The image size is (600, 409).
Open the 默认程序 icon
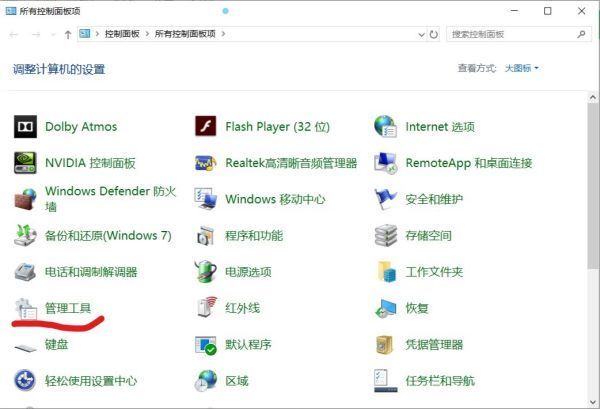click(x=205, y=345)
